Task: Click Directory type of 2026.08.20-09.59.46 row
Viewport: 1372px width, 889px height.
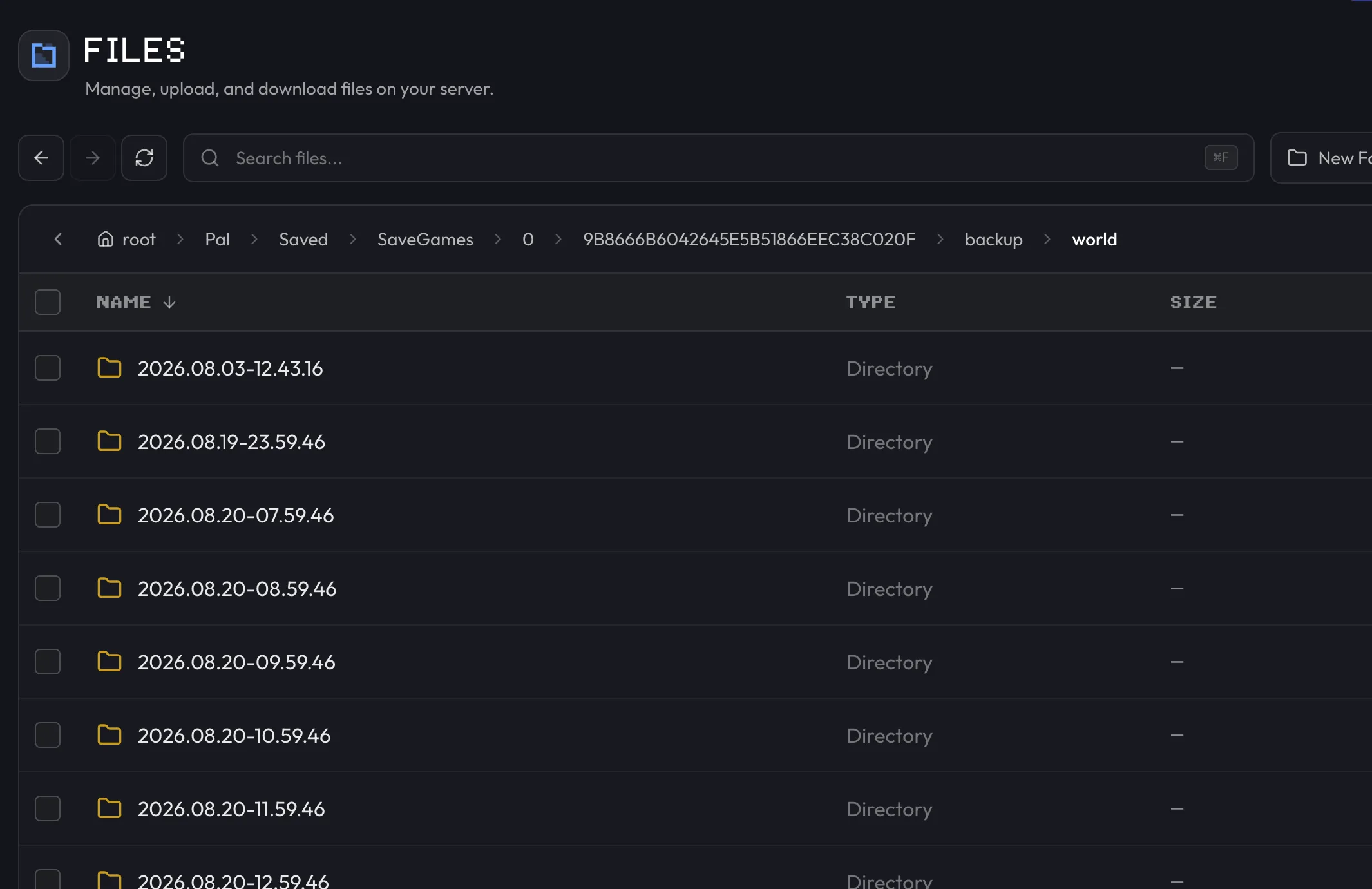Action: tap(889, 662)
